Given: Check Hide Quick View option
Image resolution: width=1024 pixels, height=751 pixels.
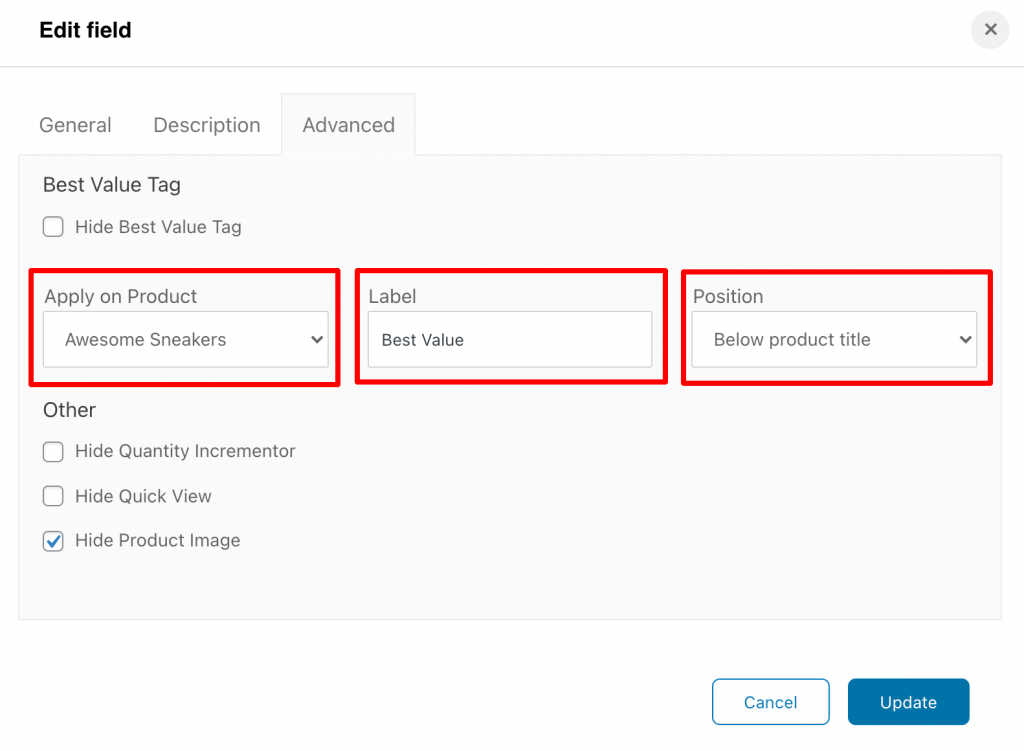Looking at the screenshot, I should 54,496.
